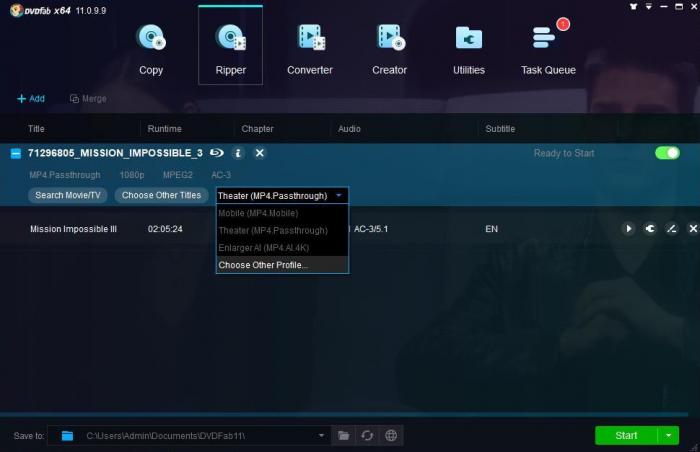Click the DVDFab logo icon
The image size is (700, 452).
[17, 10]
